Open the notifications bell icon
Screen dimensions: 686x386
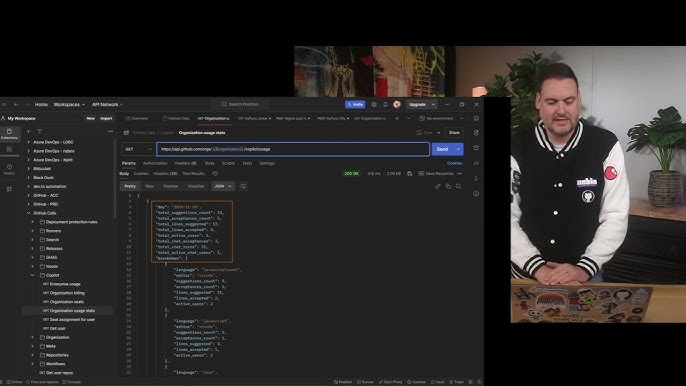pos(385,105)
